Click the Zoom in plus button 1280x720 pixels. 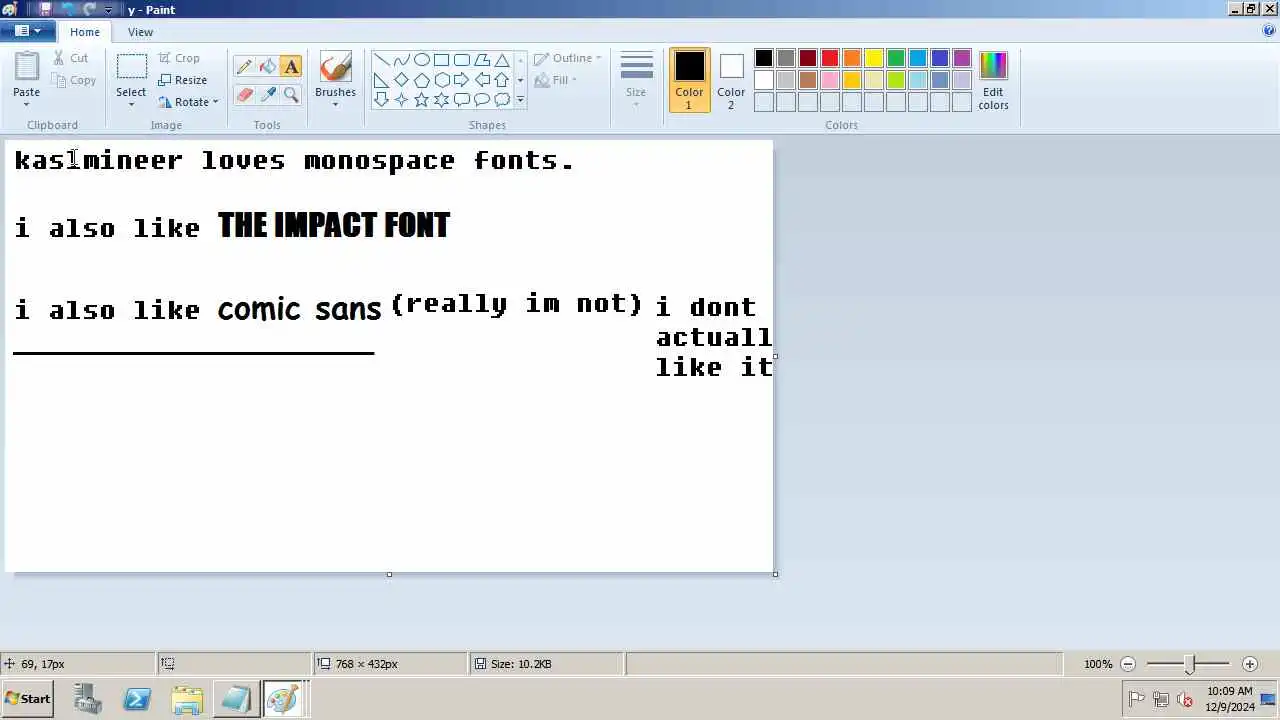(1250, 664)
